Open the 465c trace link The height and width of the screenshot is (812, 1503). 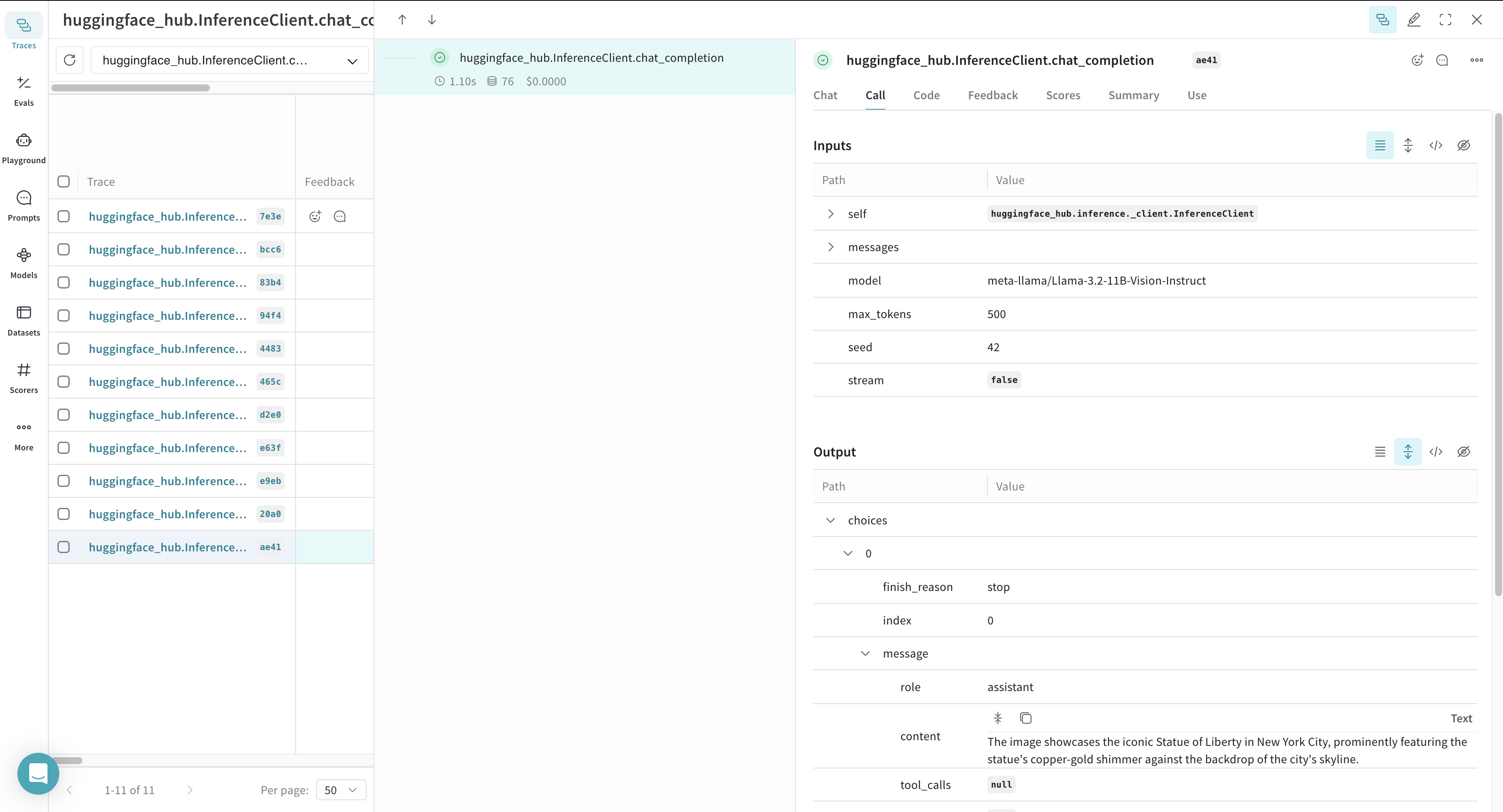click(168, 382)
